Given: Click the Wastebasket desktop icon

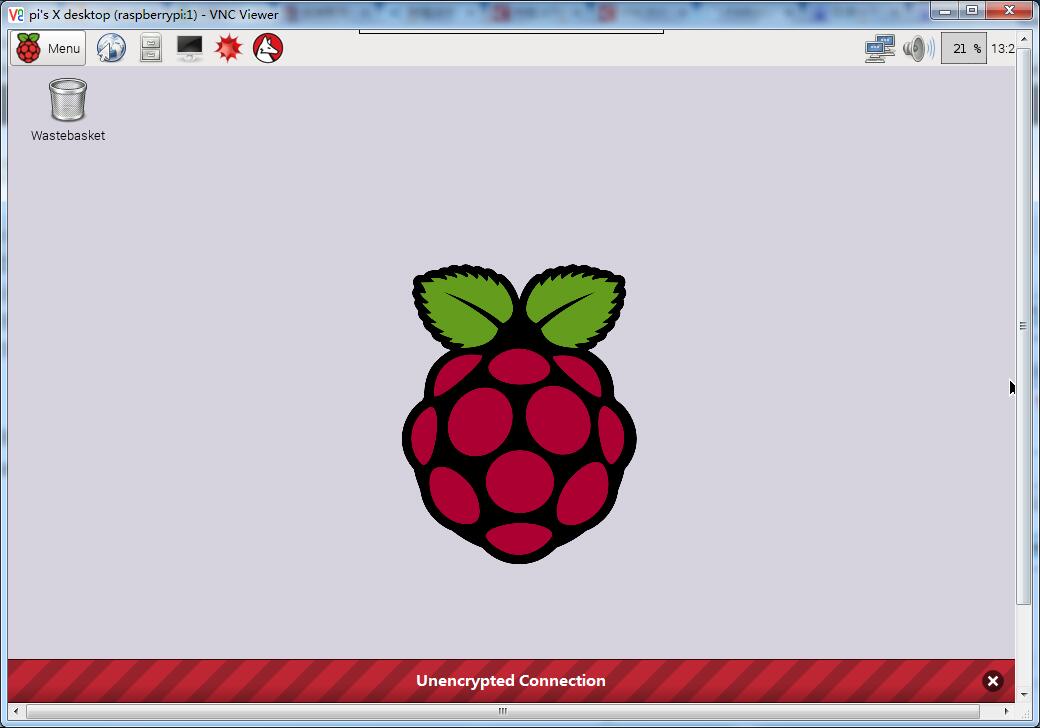Looking at the screenshot, I should pos(68,99).
